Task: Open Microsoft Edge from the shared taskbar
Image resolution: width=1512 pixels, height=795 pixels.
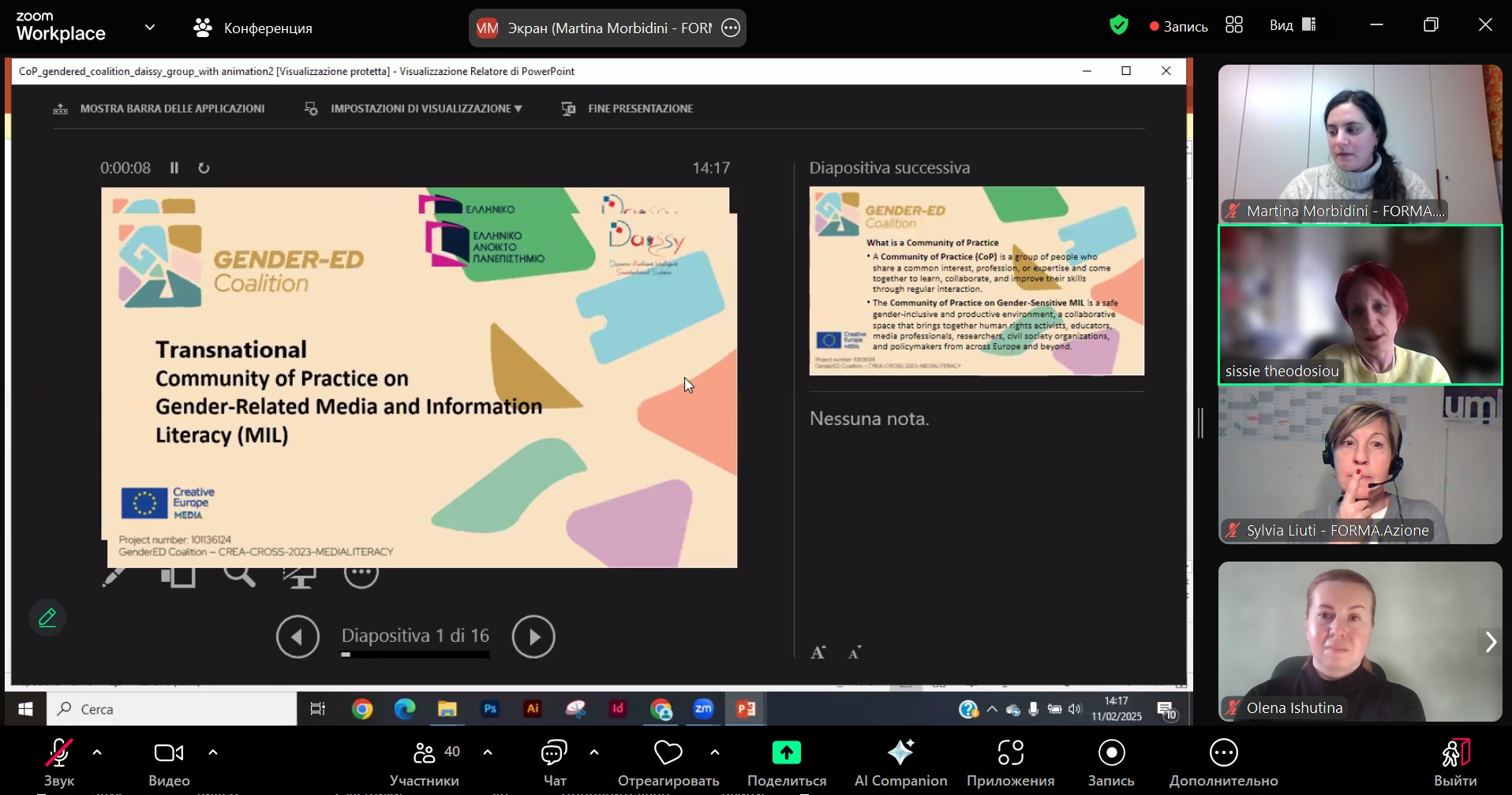Action: (405, 709)
